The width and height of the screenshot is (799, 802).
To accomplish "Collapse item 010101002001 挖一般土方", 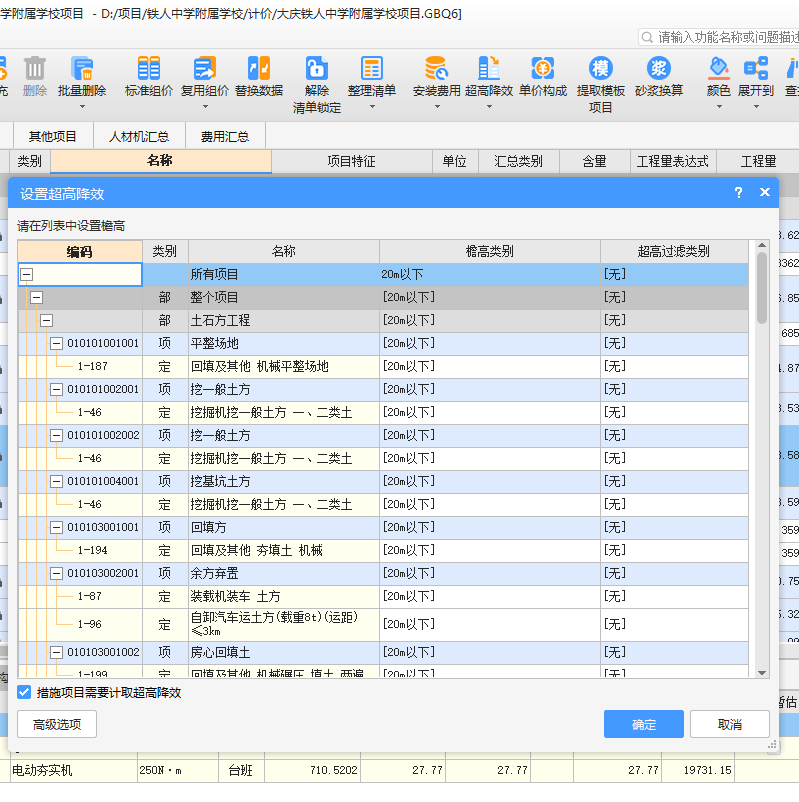I will click(56, 390).
